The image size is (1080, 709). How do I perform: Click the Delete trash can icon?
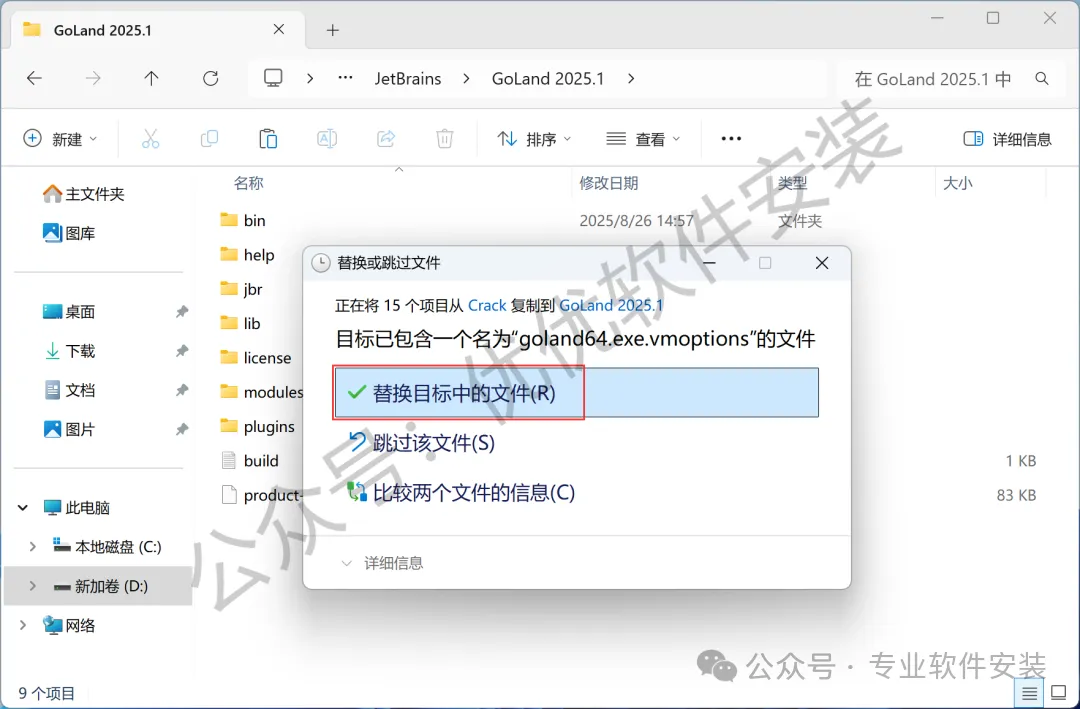(445, 139)
